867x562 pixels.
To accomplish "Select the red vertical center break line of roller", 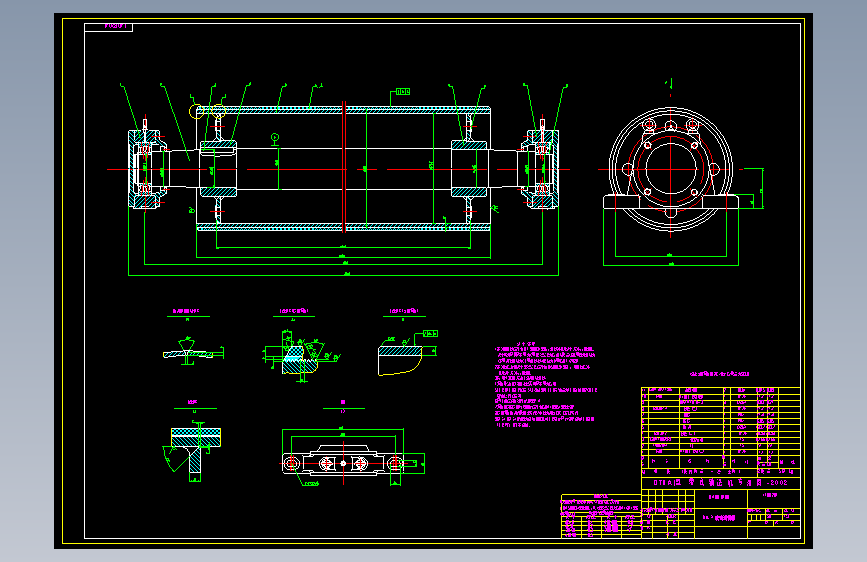I will tap(344, 167).
